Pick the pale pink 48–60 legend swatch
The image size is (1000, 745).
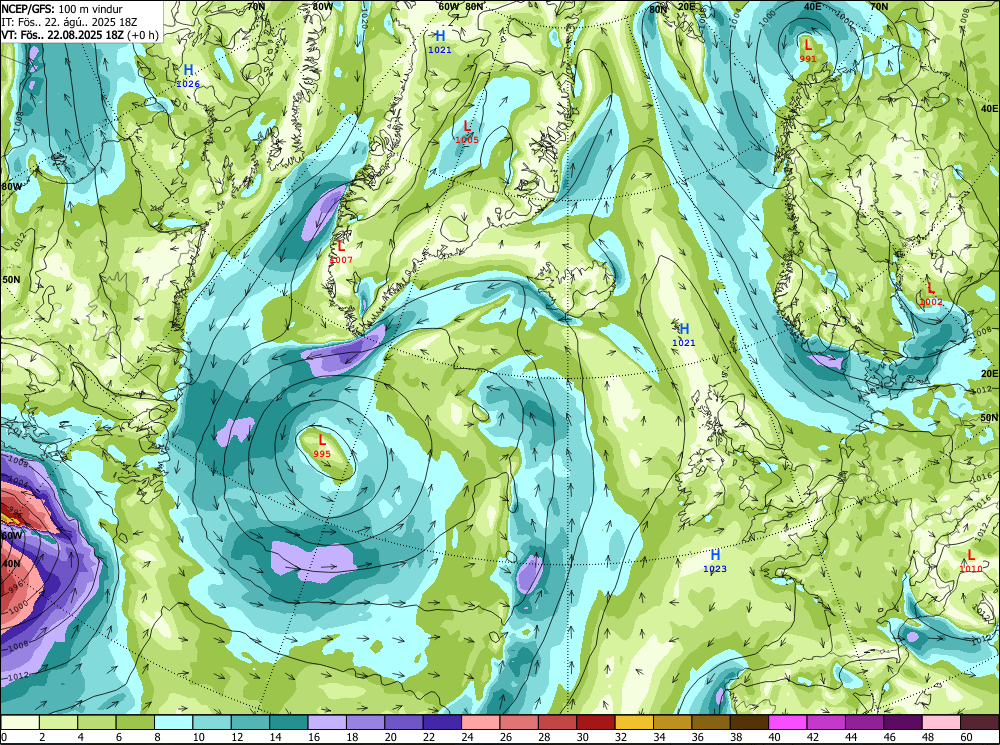point(941,722)
